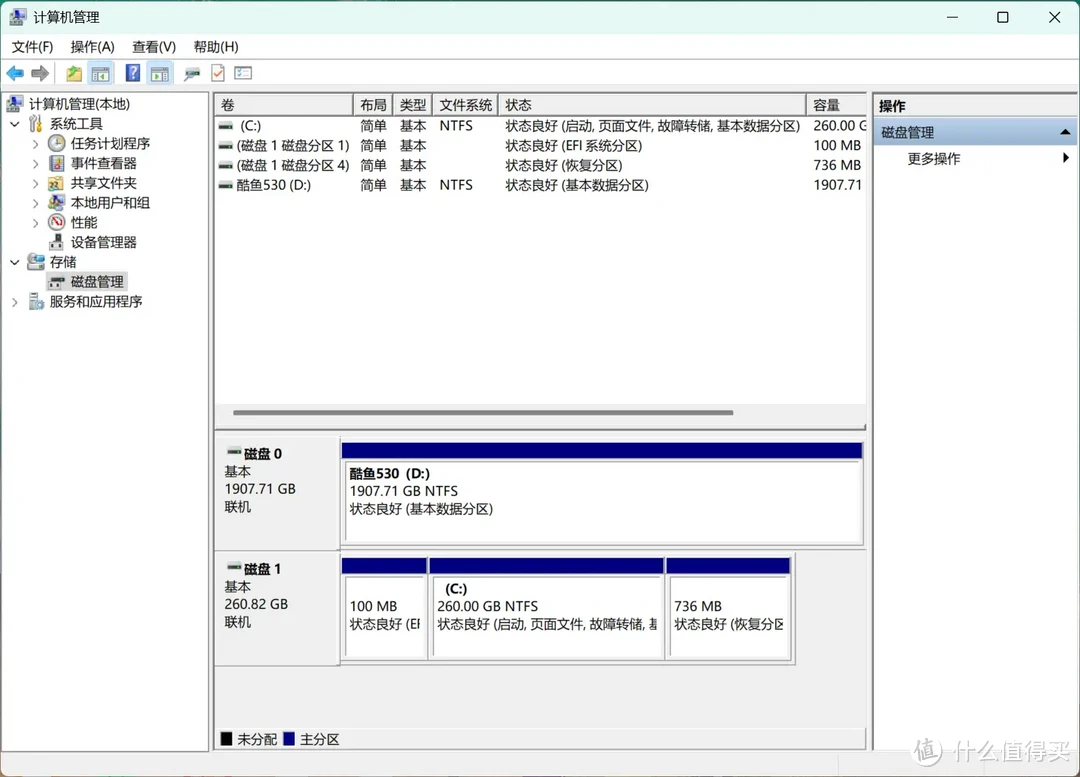Select Local Users and Groups (本地用户和组)

(110, 203)
